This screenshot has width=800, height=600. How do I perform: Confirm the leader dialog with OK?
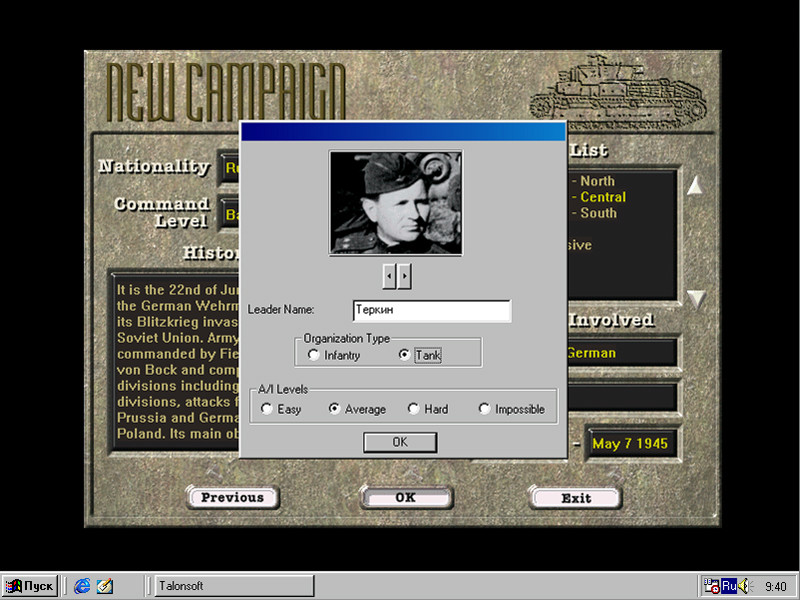click(x=400, y=442)
